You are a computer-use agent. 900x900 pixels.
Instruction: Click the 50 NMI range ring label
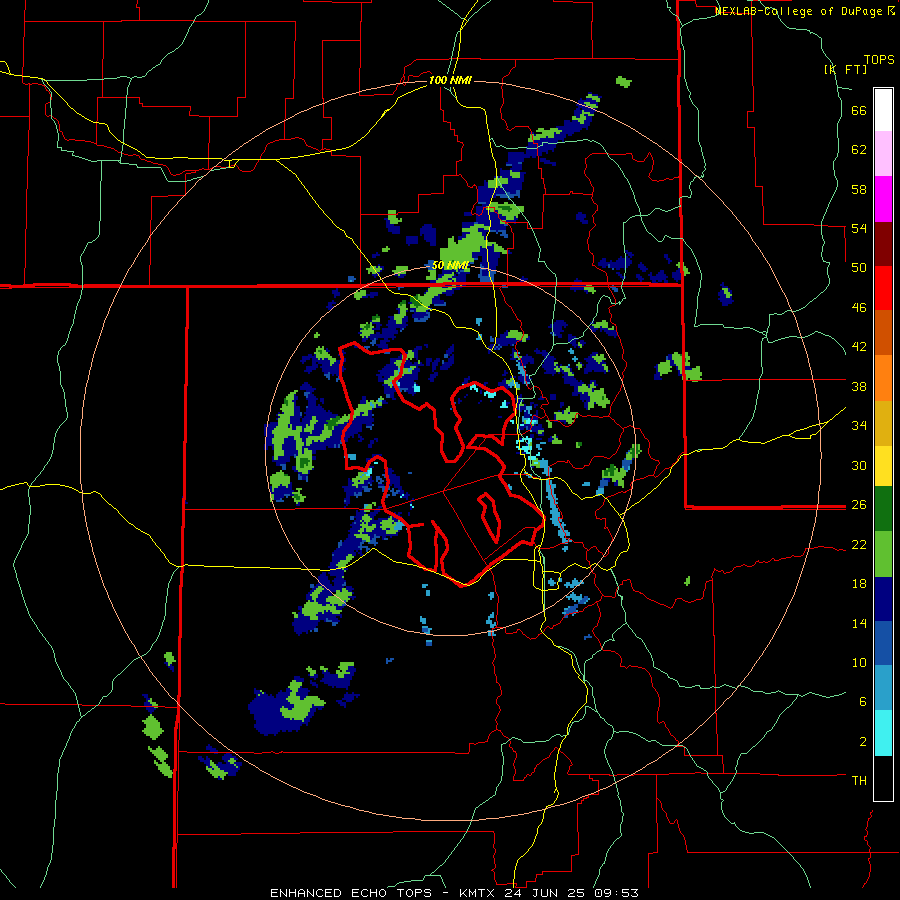click(x=450, y=265)
